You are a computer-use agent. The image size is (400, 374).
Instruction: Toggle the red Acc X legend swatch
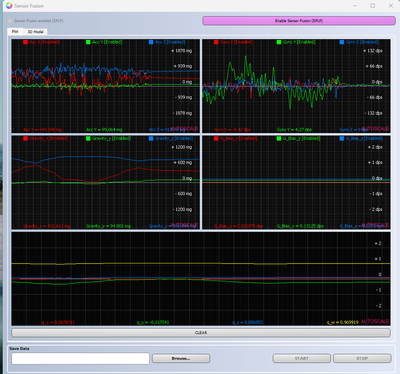25,42
